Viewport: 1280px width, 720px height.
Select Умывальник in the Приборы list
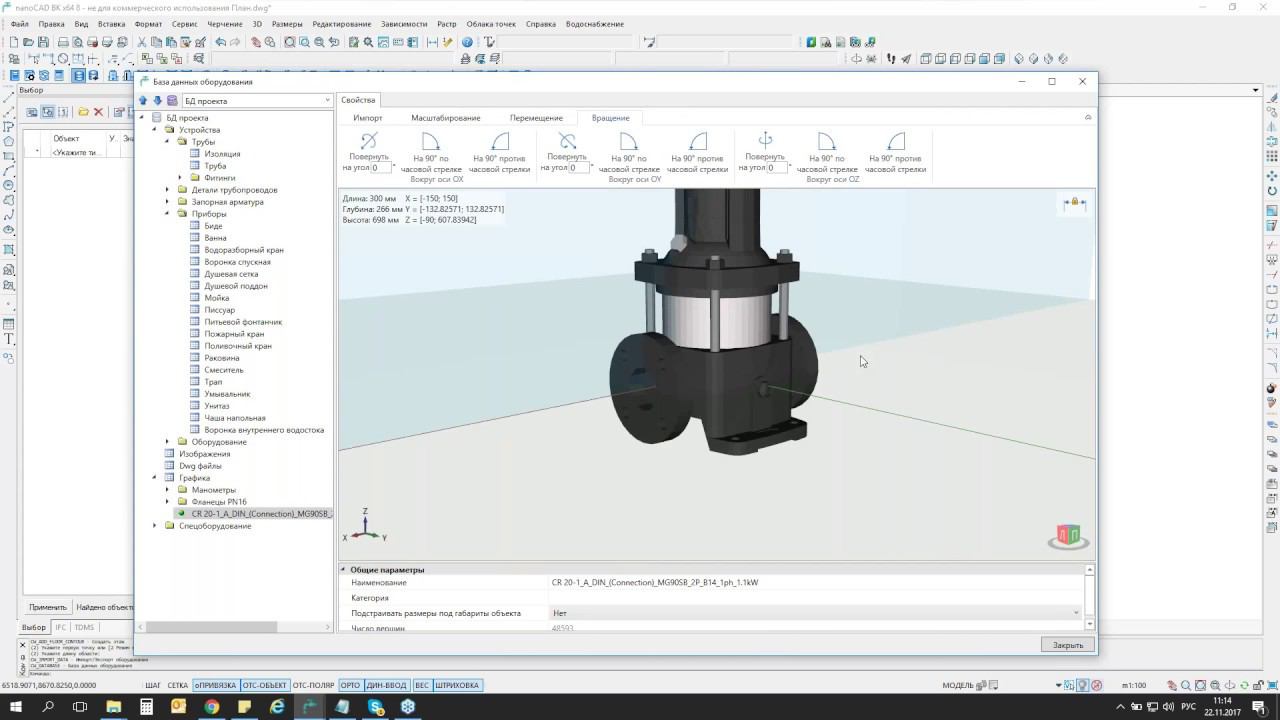click(x=227, y=394)
